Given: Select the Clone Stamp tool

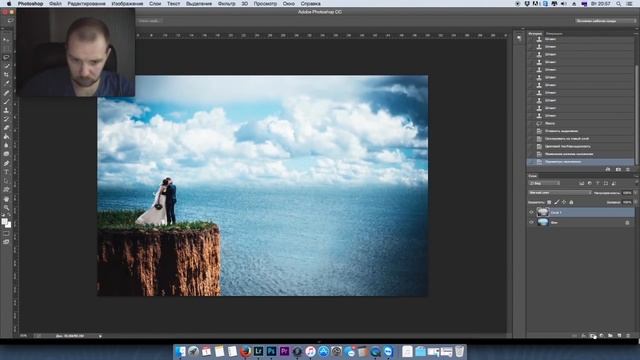Looking at the screenshot, I should (6, 110).
